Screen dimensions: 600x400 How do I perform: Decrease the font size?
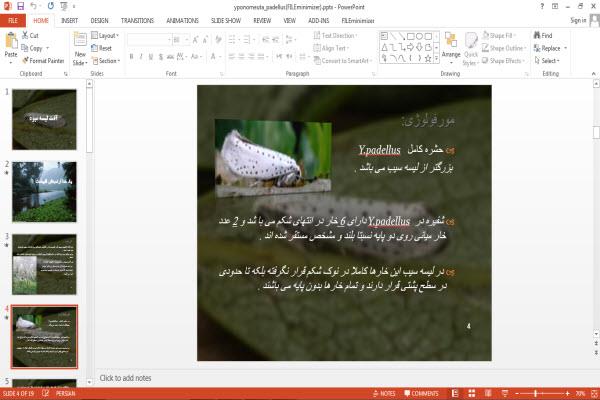(x=205, y=39)
